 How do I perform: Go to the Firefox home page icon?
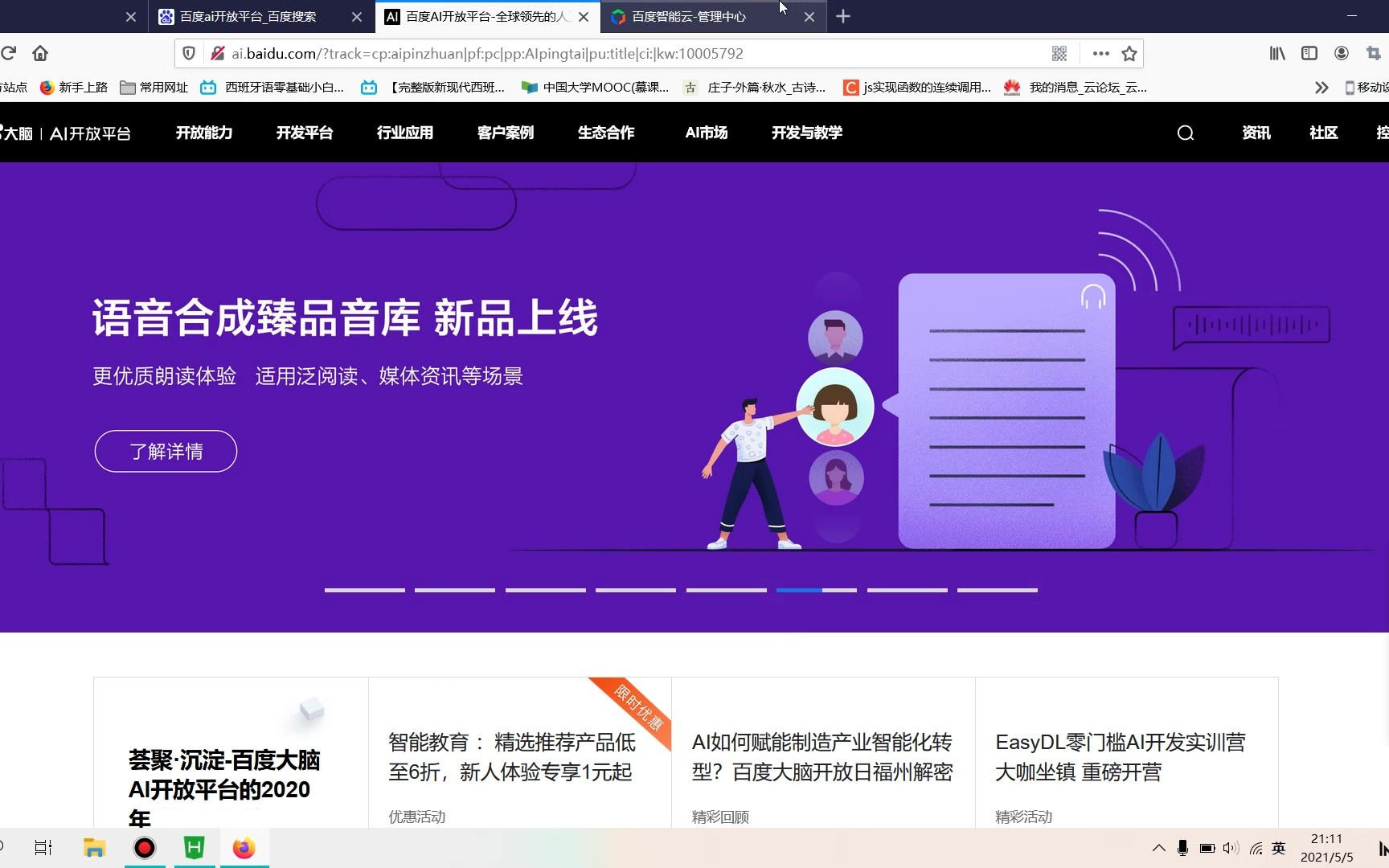40,53
